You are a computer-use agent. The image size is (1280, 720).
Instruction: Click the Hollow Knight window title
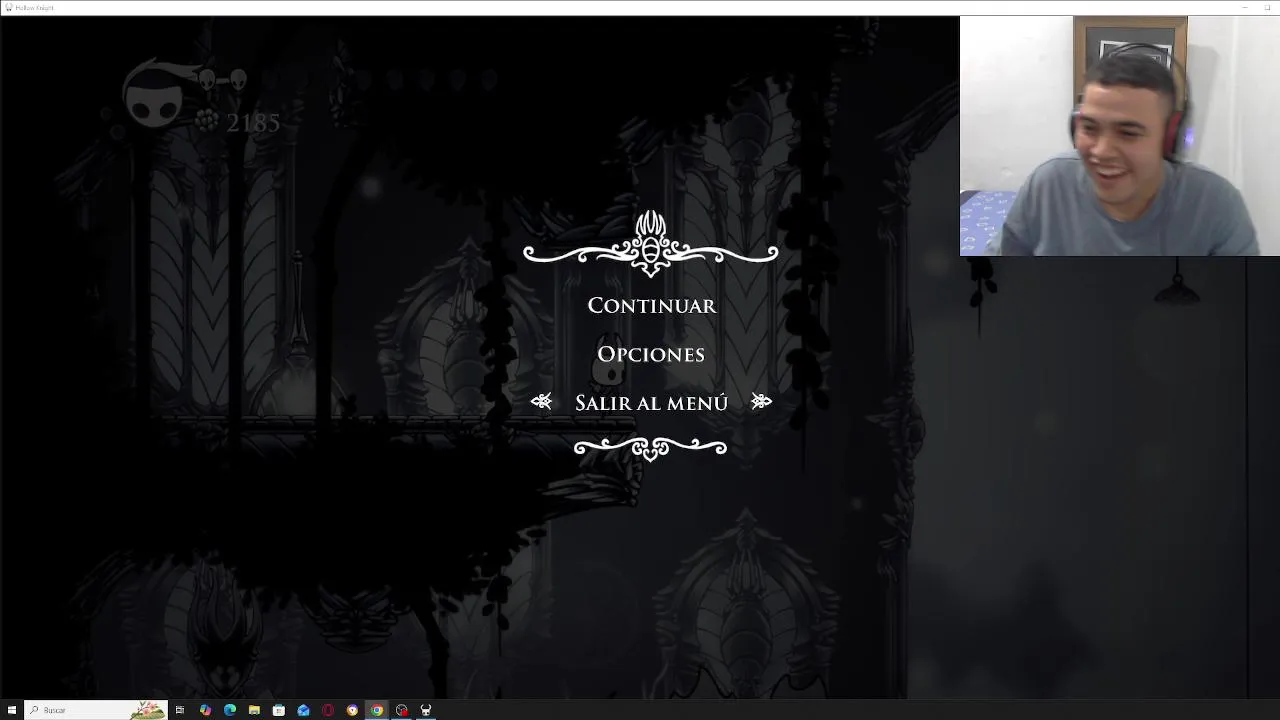coord(34,7)
